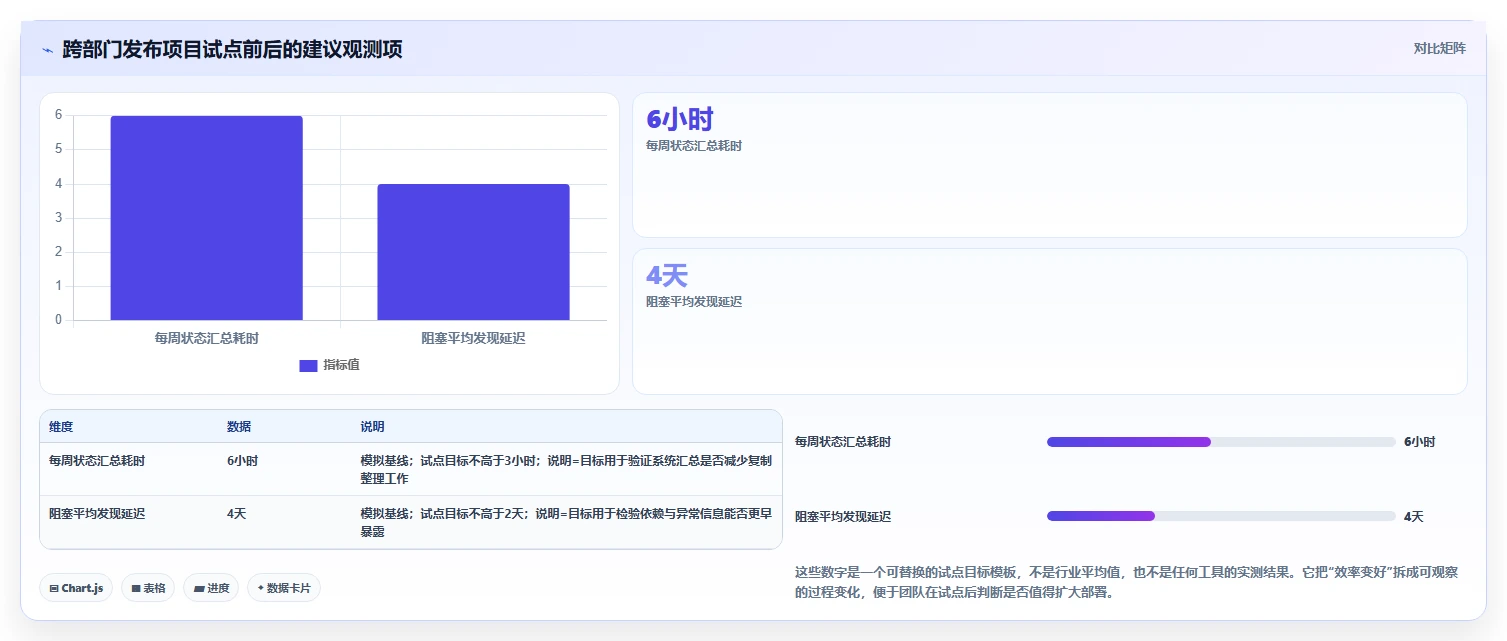
Task: Click the card caption 阻塞平均发现延迟 under 4天
Action: [x=694, y=301]
